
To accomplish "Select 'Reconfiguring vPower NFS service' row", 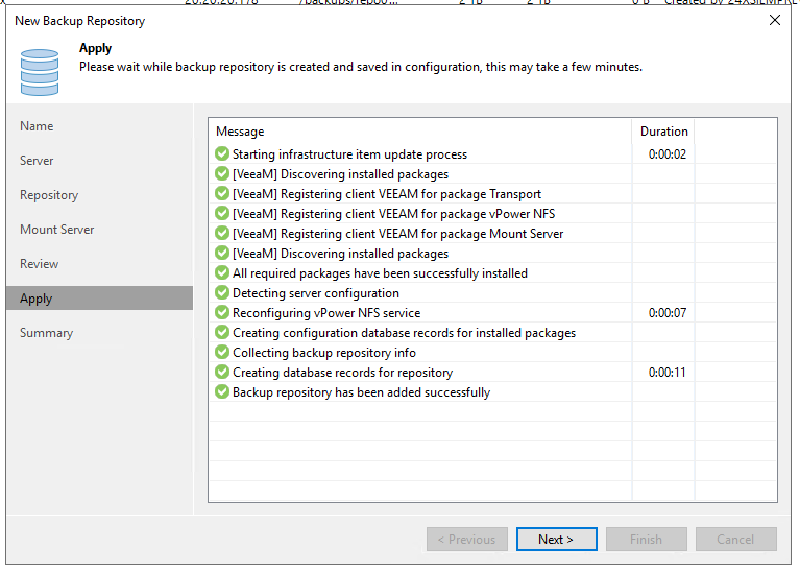I will pos(493,313).
